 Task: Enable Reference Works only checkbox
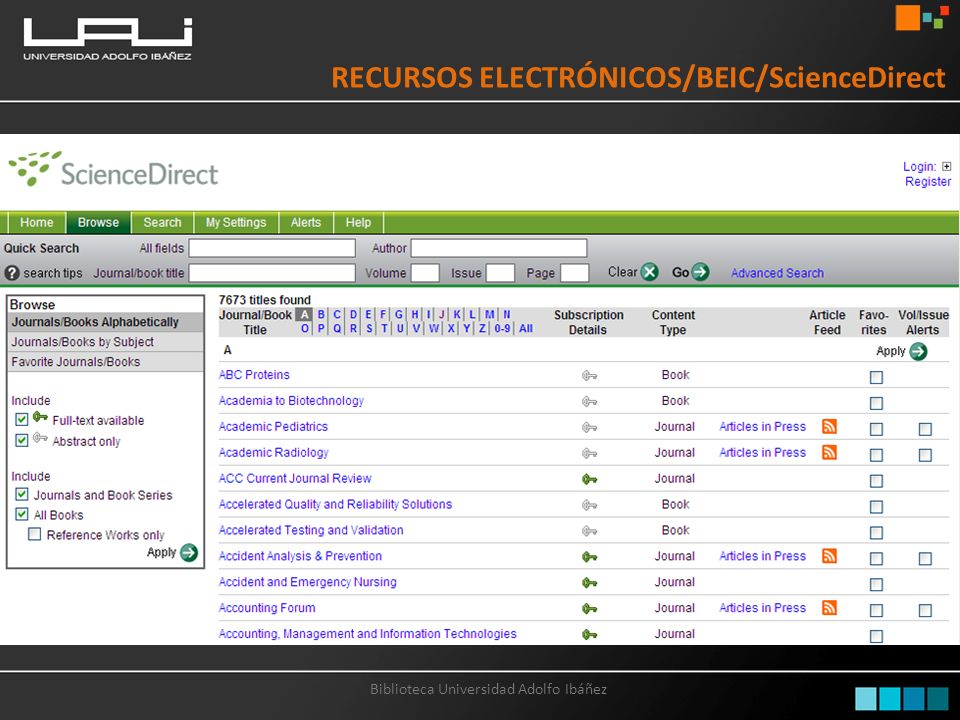coord(35,534)
